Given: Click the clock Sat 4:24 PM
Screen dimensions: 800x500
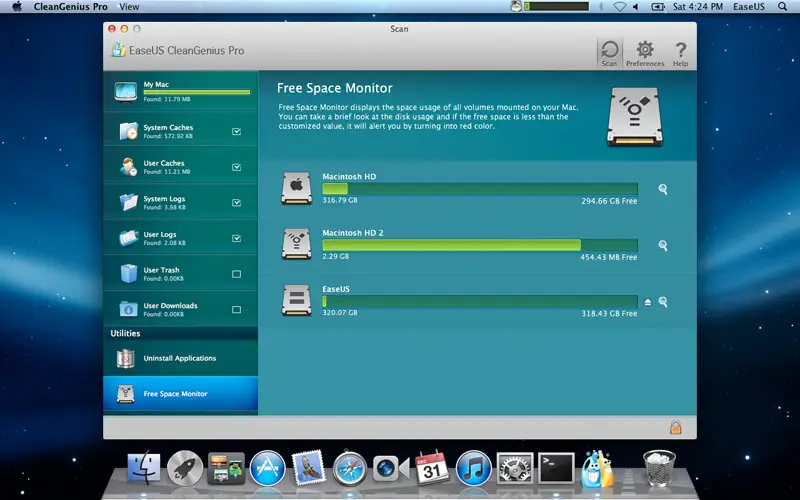Looking at the screenshot, I should click(x=698, y=7).
